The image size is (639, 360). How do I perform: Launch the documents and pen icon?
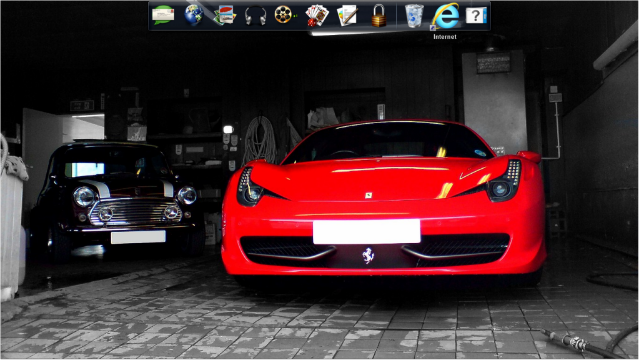(348, 15)
